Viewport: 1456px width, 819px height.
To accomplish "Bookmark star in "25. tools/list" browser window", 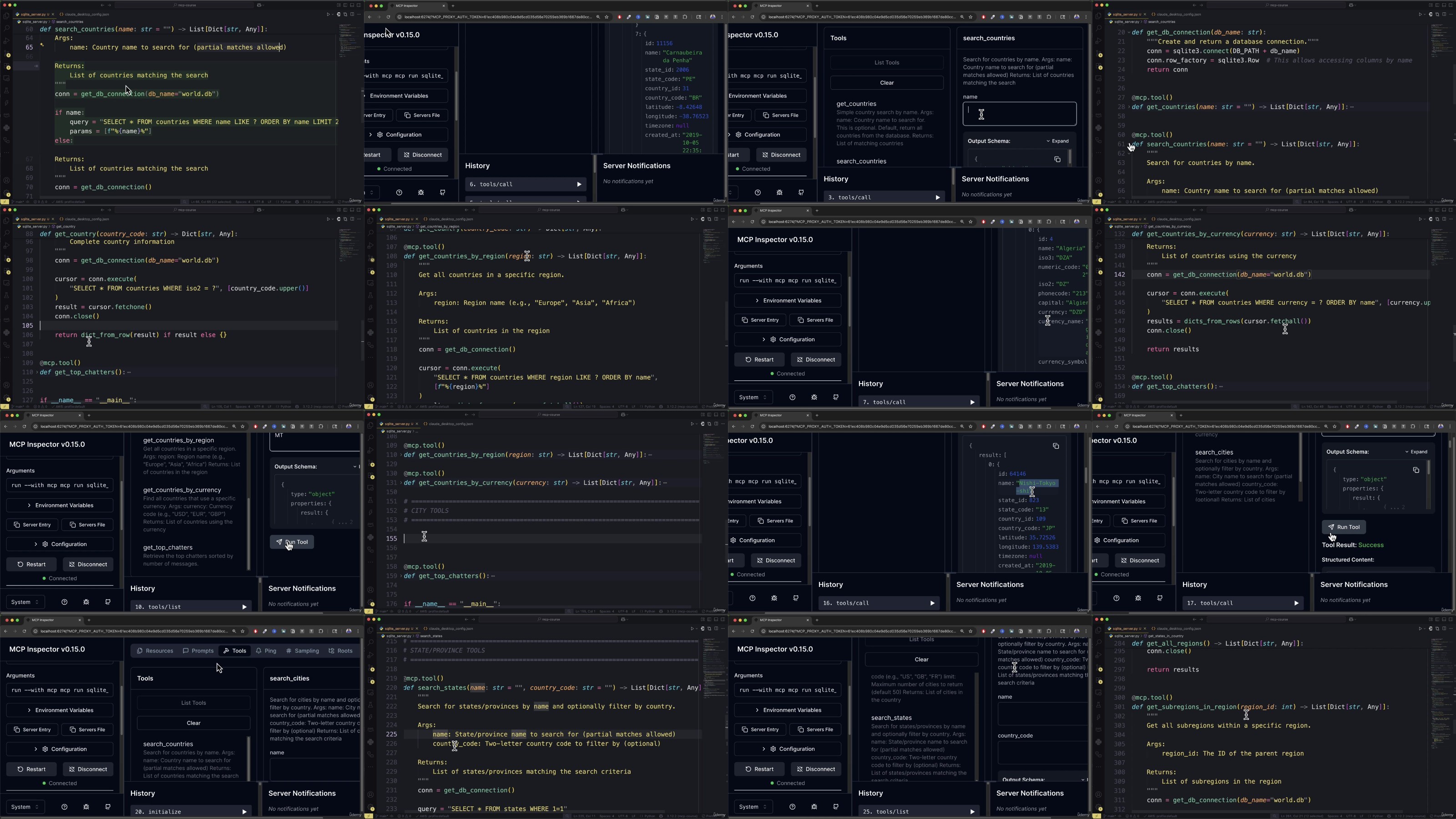I will (971, 631).
